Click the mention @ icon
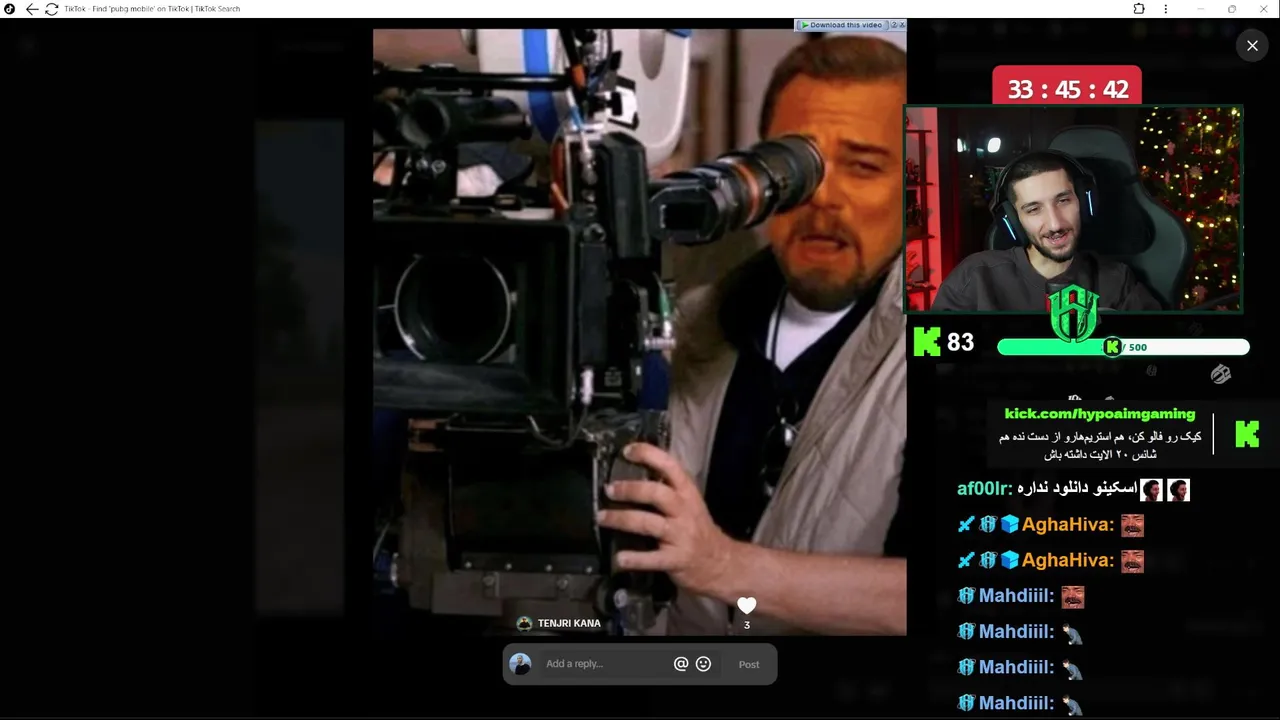The width and height of the screenshot is (1280, 720). [x=681, y=664]
